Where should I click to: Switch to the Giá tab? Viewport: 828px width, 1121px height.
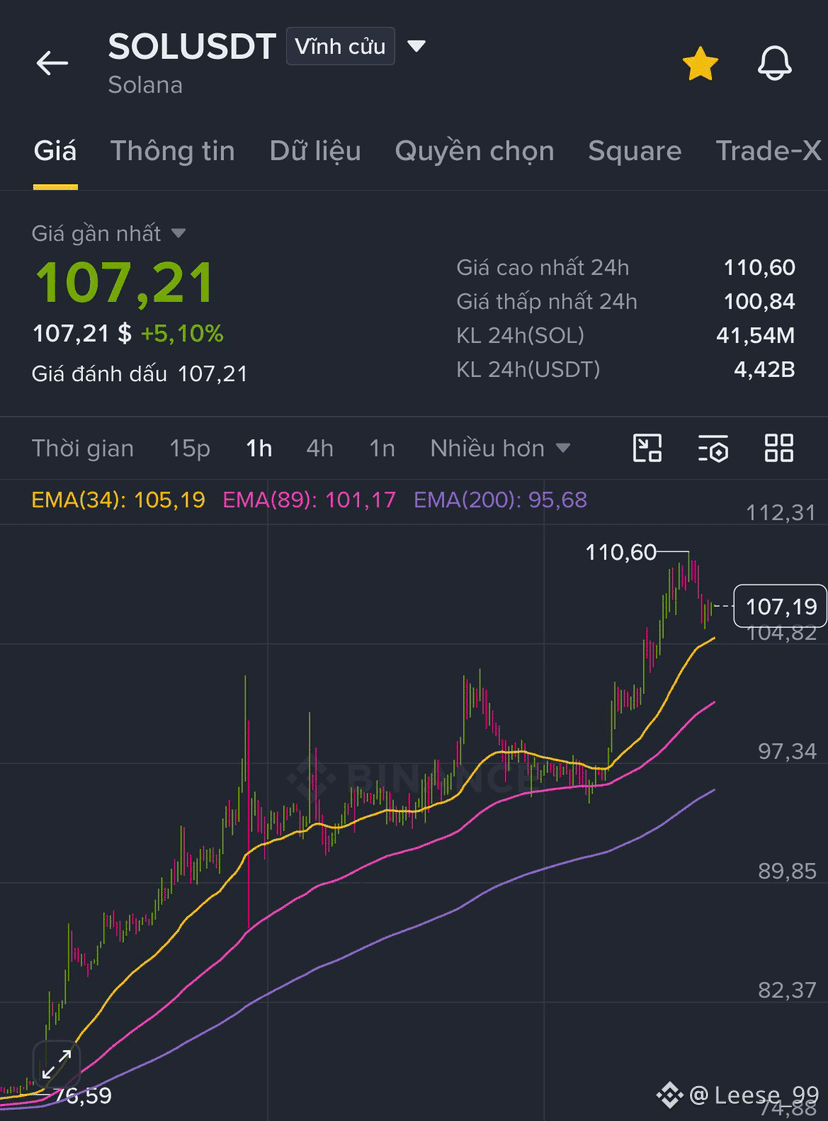coord(55,151)
